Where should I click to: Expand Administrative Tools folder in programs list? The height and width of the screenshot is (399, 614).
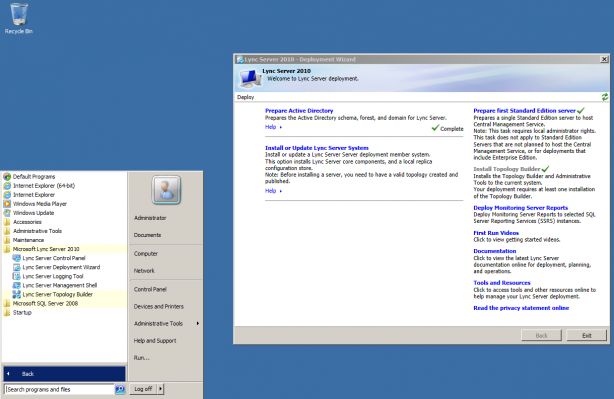point(37,231)
